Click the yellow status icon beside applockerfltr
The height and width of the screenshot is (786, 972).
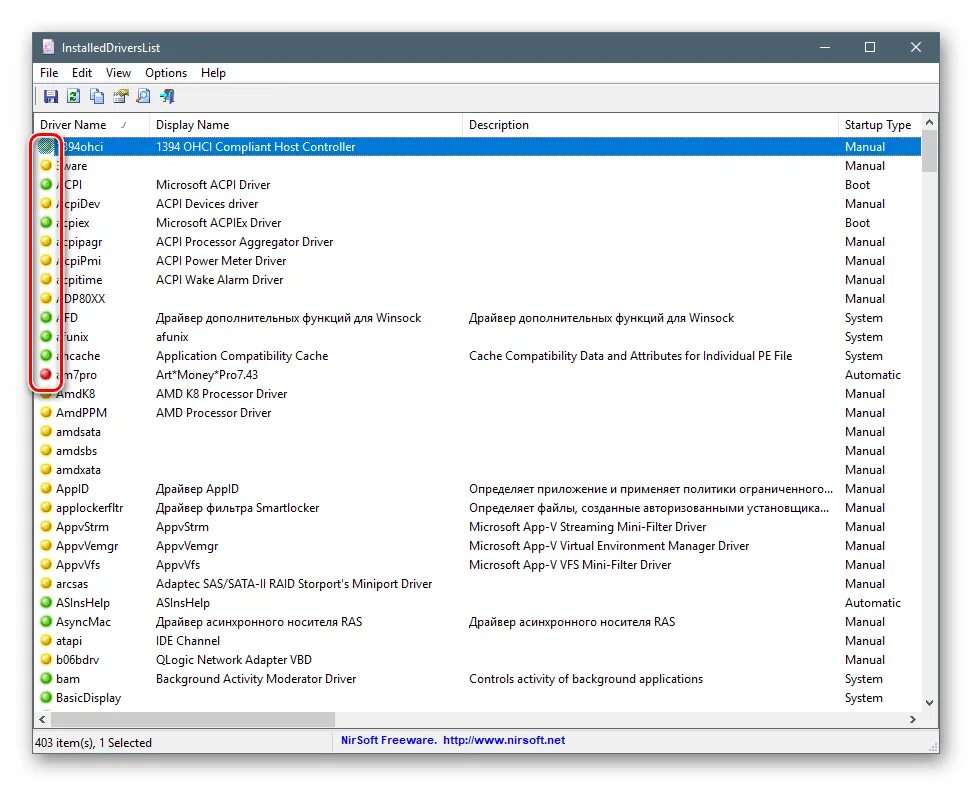coord(46,508)
